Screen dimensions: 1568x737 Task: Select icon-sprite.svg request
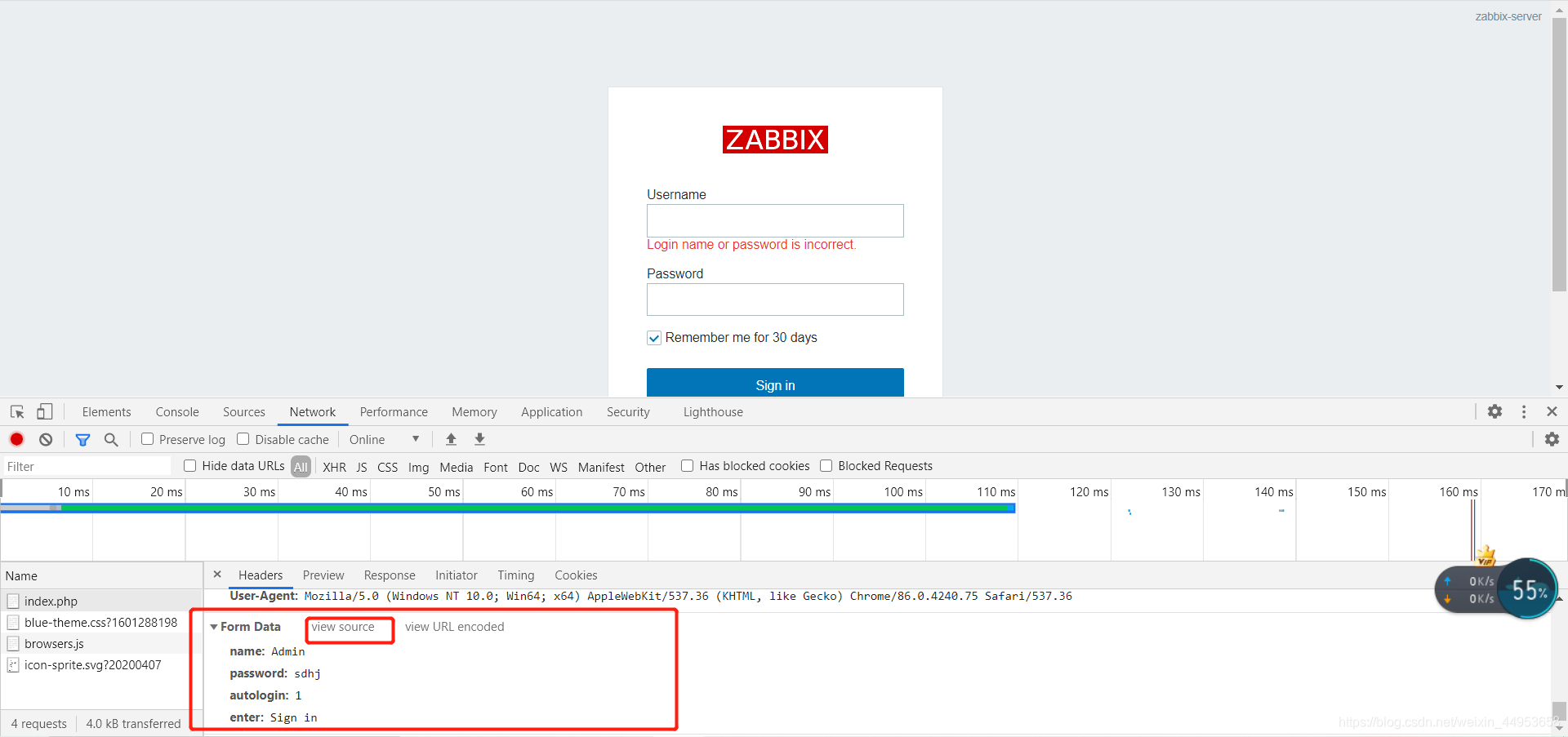click(x=101, y=664)
